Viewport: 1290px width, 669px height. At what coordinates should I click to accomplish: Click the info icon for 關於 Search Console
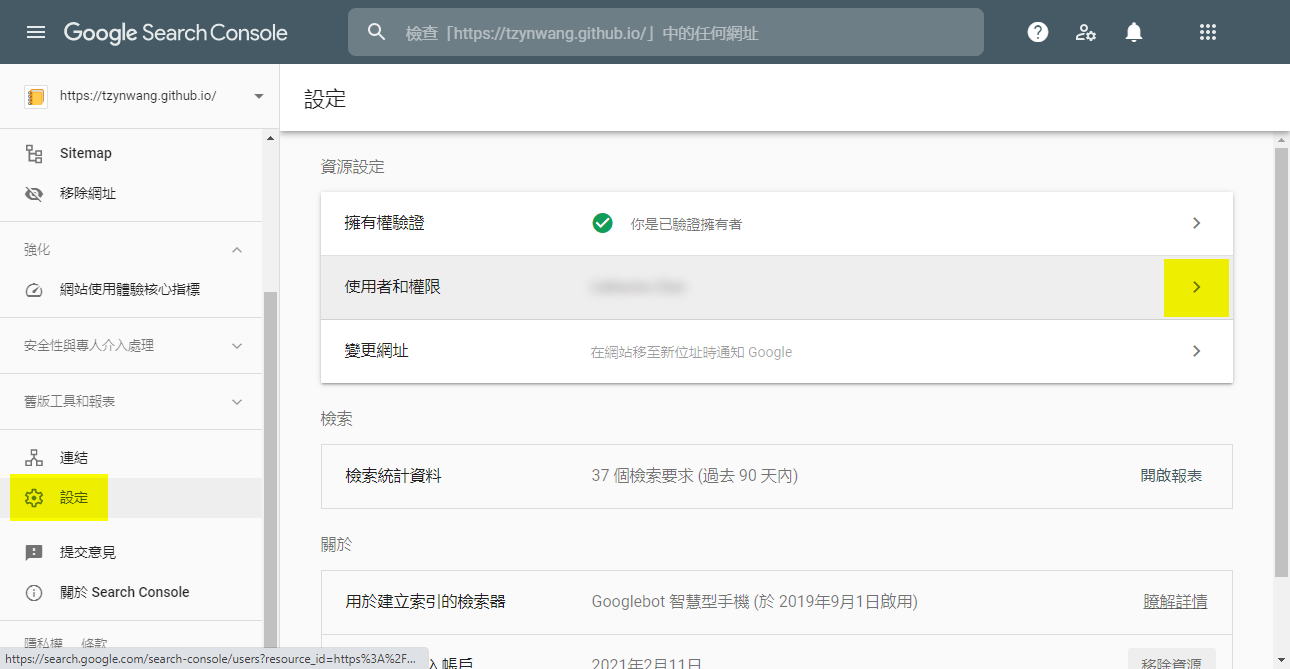(x=34, y=592)
